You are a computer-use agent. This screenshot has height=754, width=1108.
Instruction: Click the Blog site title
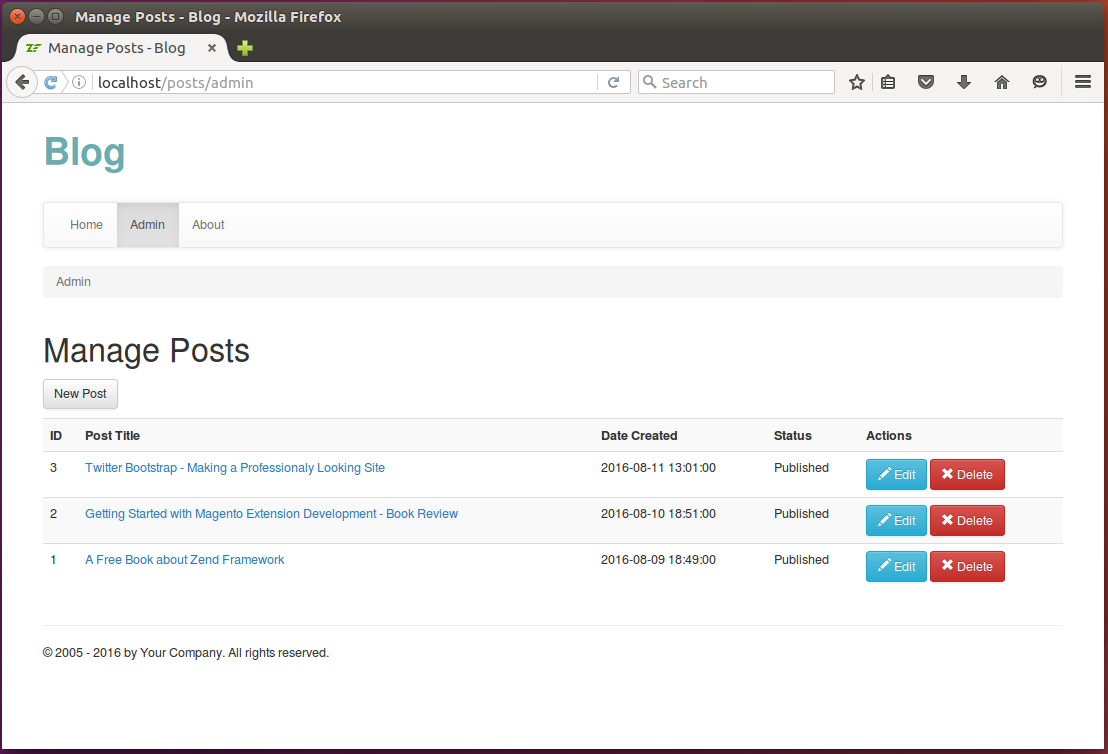point(85,152)
